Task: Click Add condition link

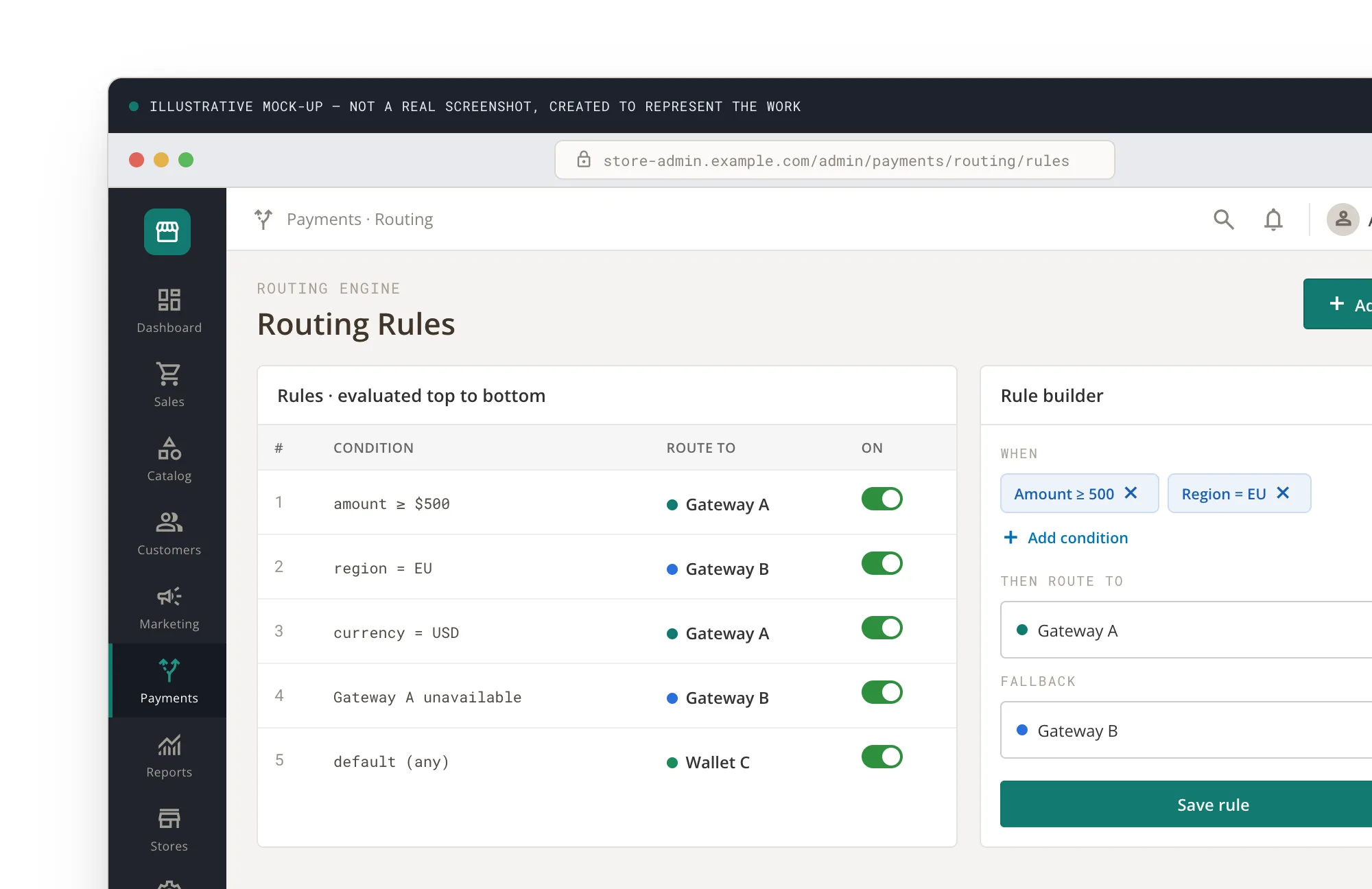Action: coord(1066,538)
